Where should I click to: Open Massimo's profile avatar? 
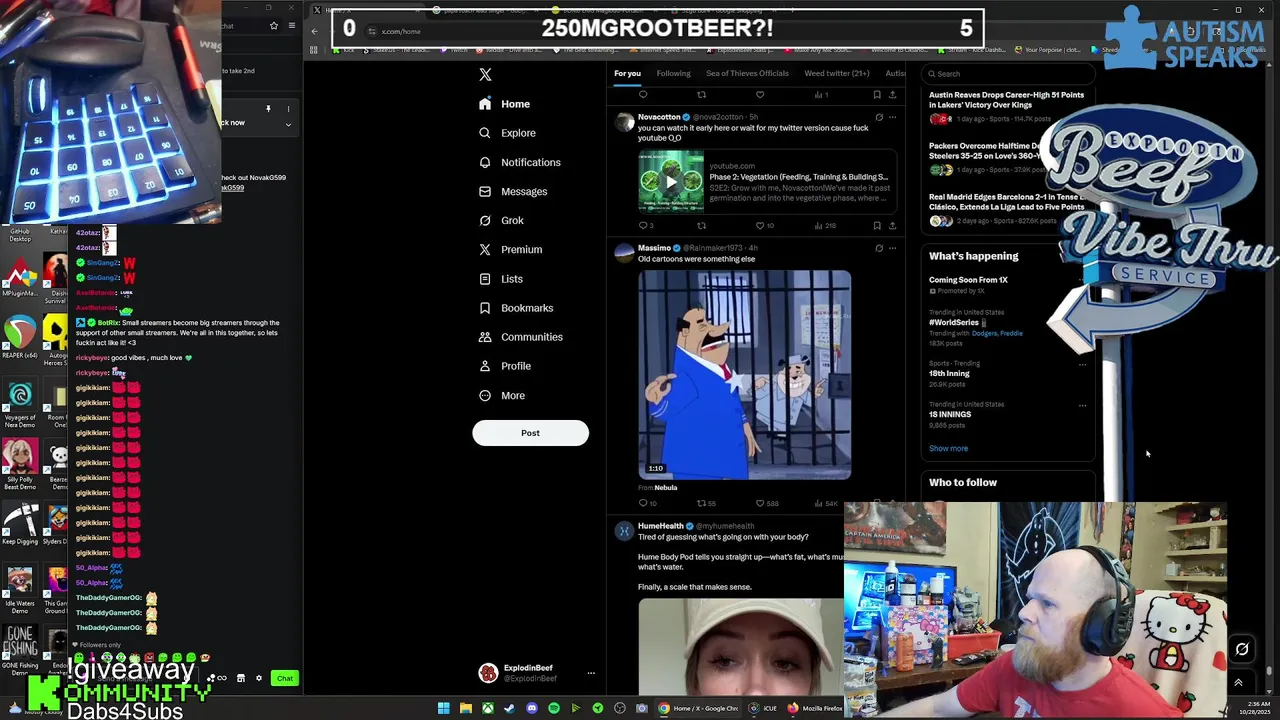point(625,254)
